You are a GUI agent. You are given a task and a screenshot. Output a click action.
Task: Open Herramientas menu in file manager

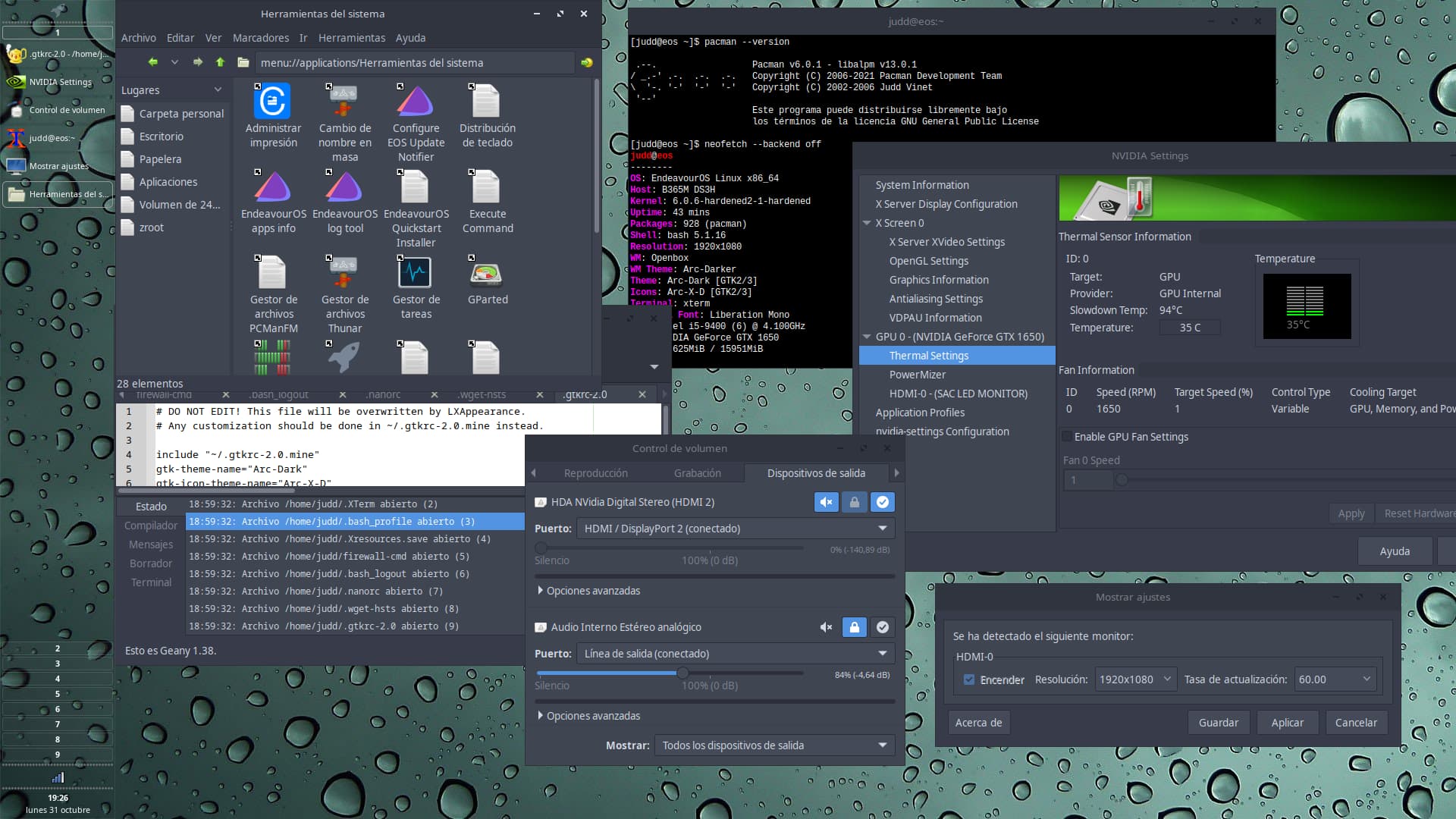pyautogui.click(x=352, y=38)
